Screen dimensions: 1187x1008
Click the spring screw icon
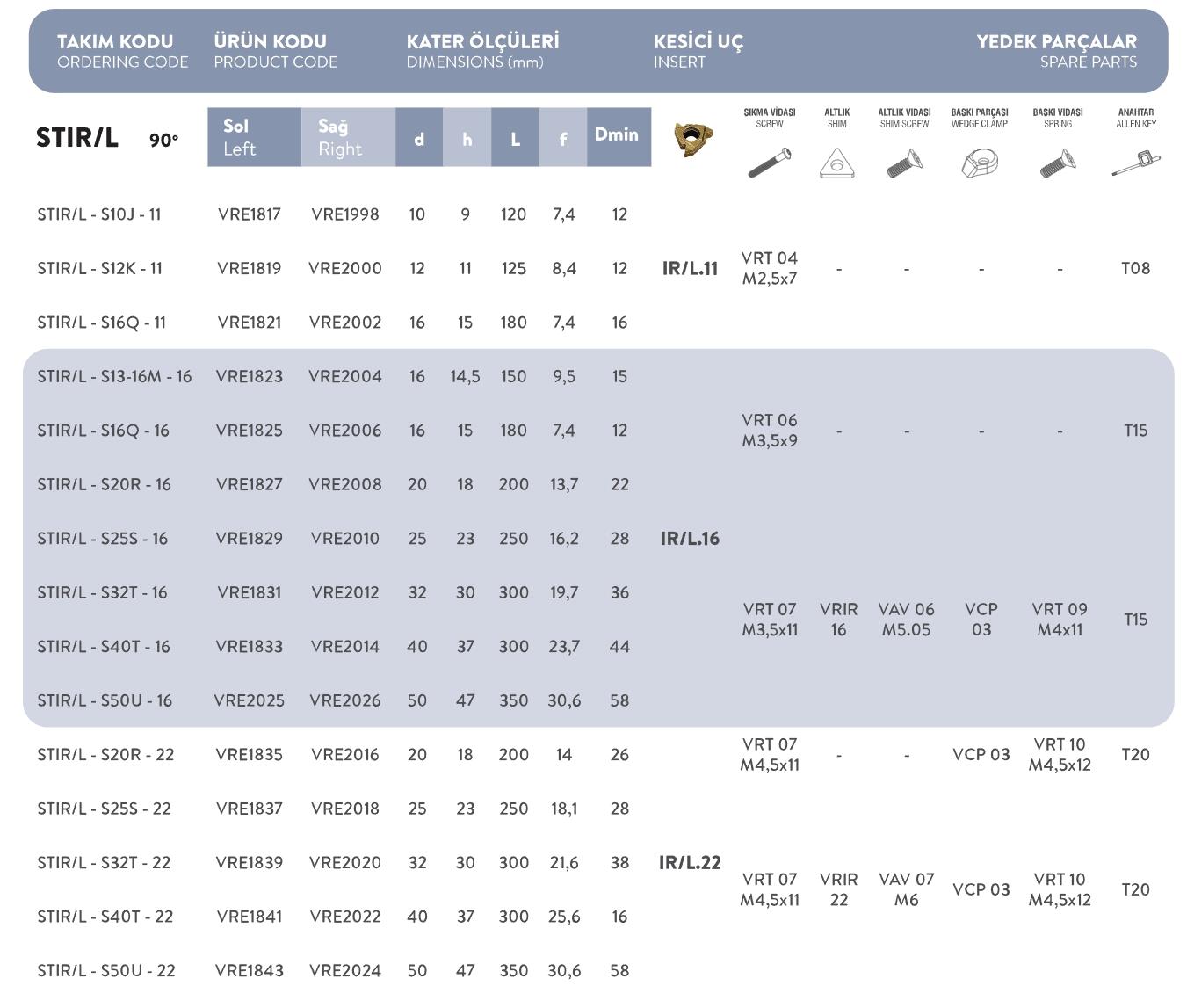pyautogui.click(x=1057, y=163)
